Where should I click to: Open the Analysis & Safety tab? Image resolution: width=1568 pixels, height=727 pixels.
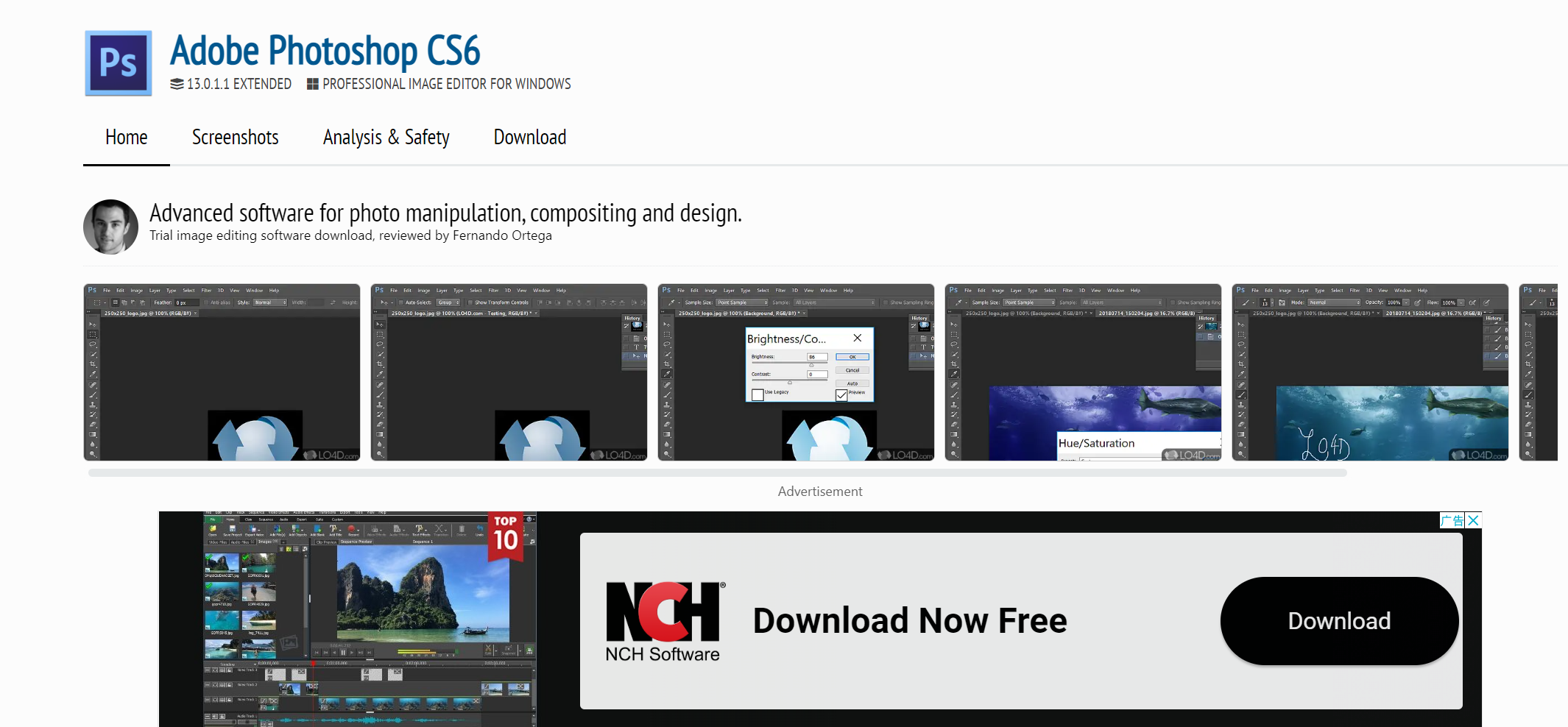coord(386,138)
